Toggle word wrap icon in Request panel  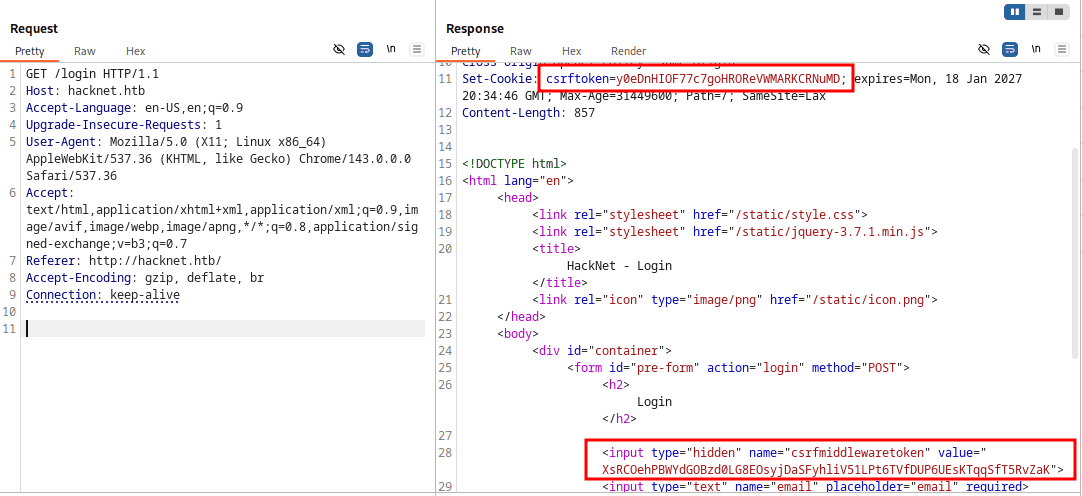(x=365, y=49)
